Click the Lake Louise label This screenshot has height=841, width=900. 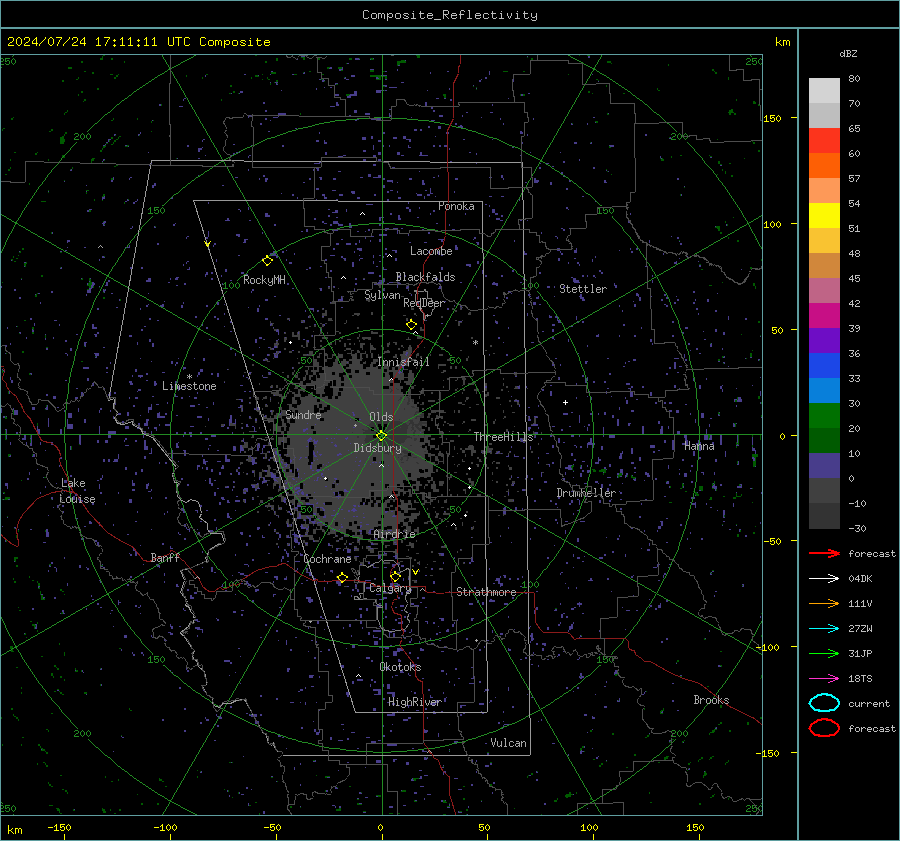click(x=77, y=491)
